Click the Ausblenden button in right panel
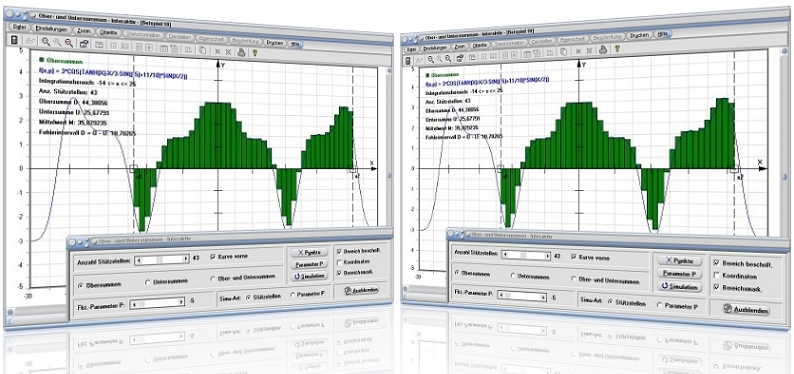The width and height of the screenshot is (794, 374). click(747, 310)
